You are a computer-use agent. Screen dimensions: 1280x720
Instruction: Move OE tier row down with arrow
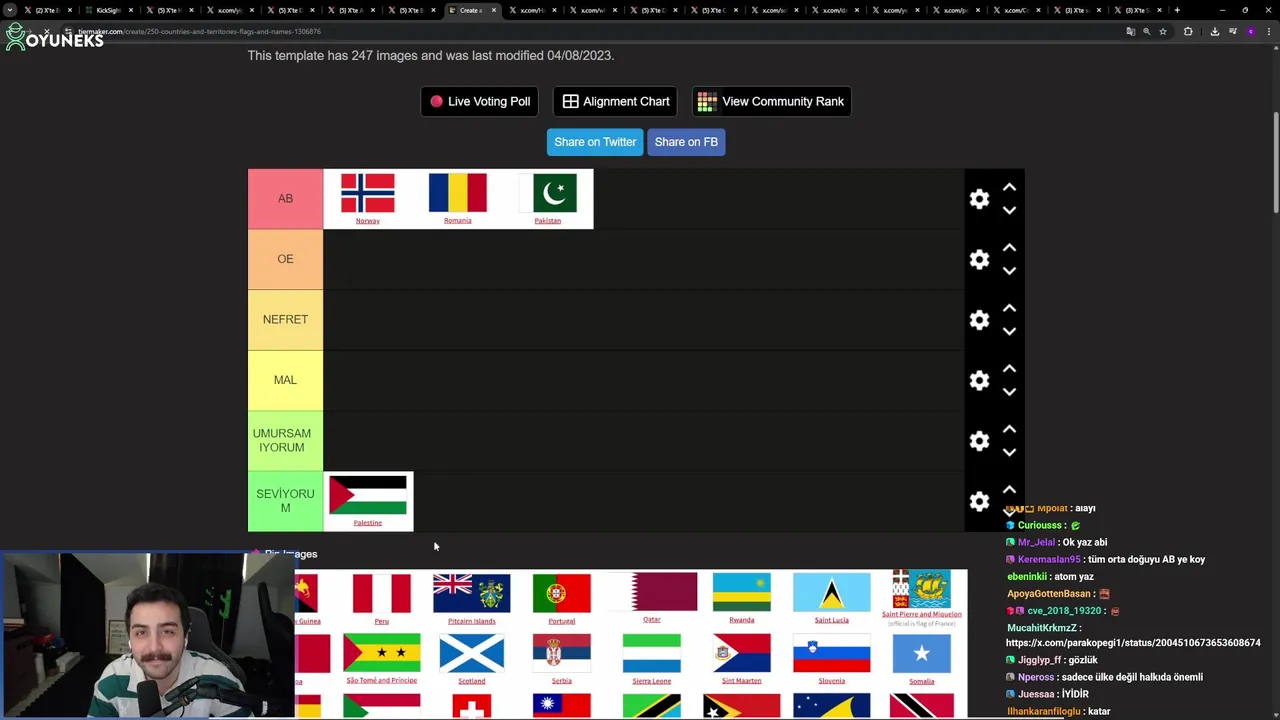click(x=1009, y=271)
